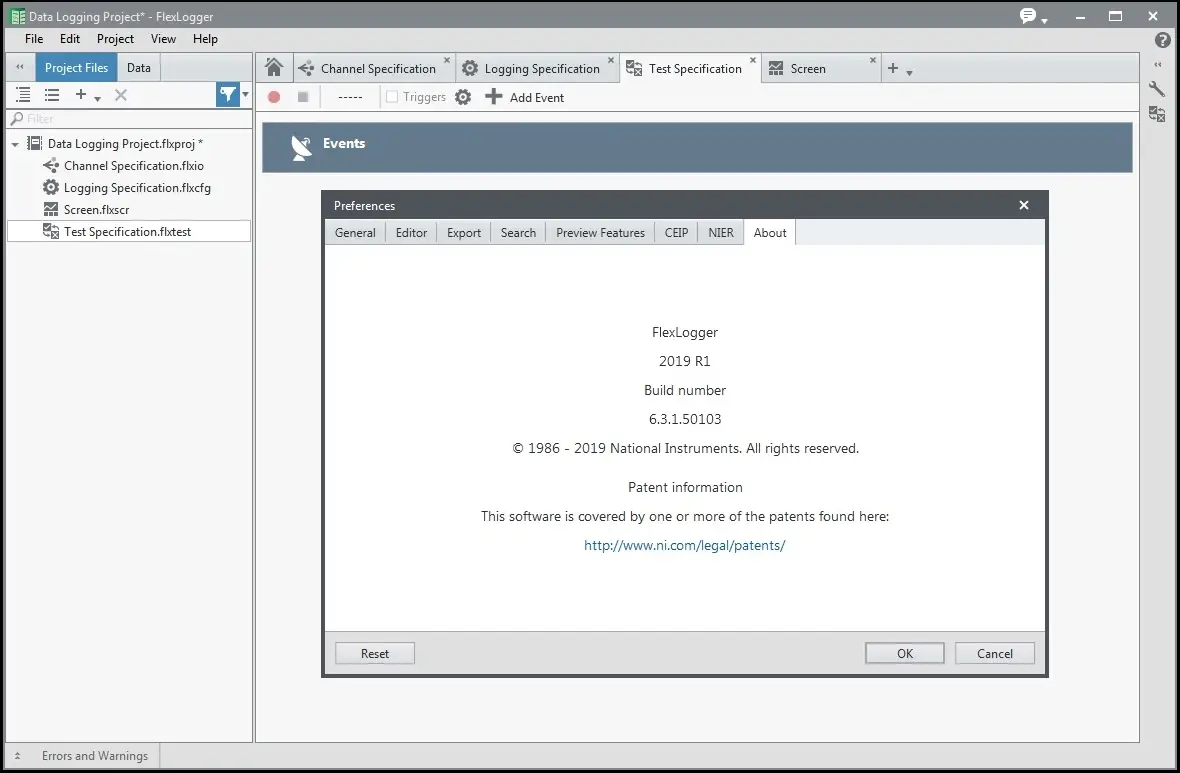Collapse the project pane with double-arrow icon
The width and height of the screenshot is (1180, 773).
pyautogui.click(x=20, y=67)
